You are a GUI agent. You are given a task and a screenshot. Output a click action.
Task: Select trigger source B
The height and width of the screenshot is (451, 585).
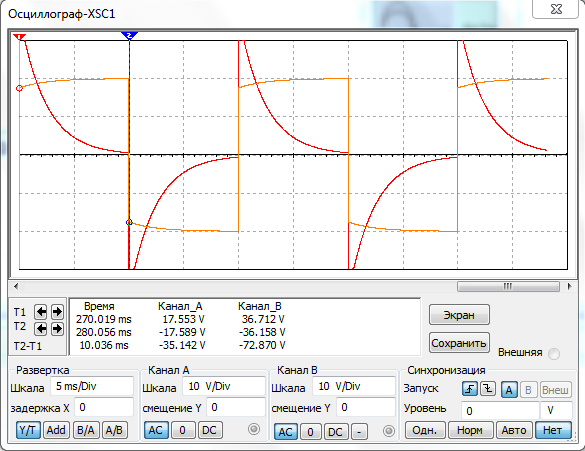coord(528,390)
